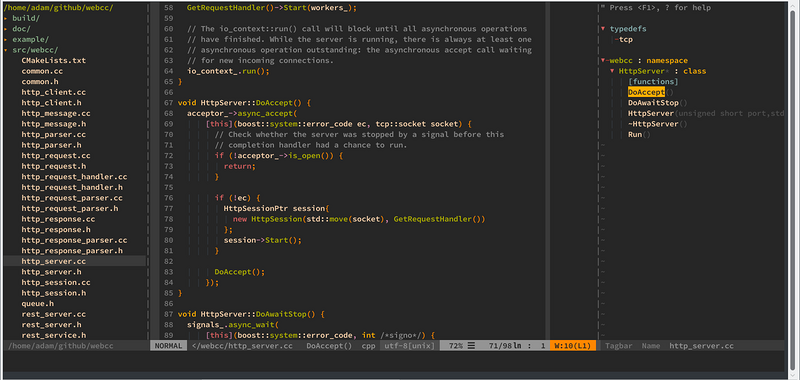800x380 pixels.
Task: Open http_message.cc file
Action: click(56, 114)
